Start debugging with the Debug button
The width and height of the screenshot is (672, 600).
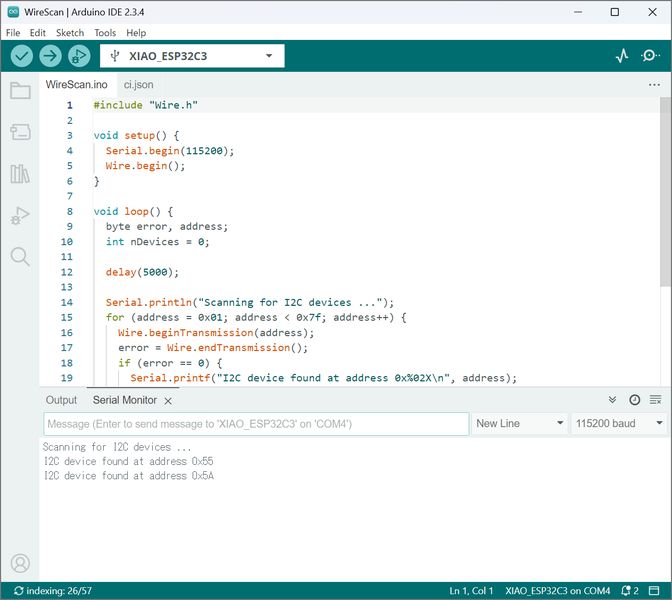[79, 56]
